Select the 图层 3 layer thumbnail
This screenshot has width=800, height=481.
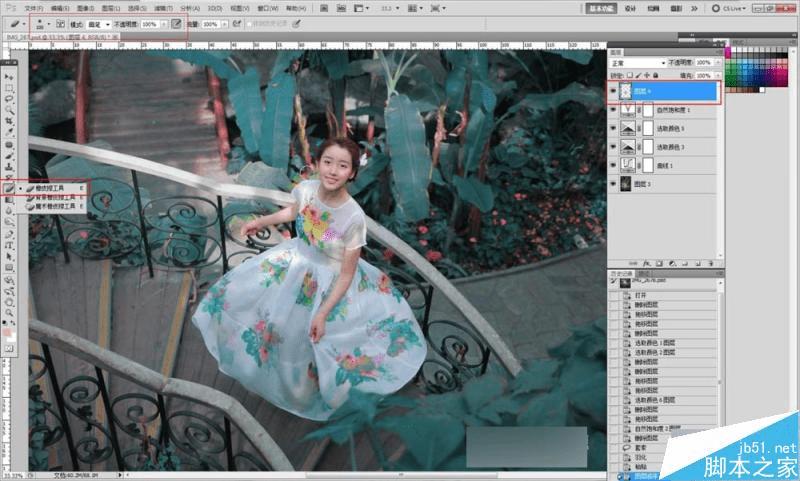click(x=628, y=184)
